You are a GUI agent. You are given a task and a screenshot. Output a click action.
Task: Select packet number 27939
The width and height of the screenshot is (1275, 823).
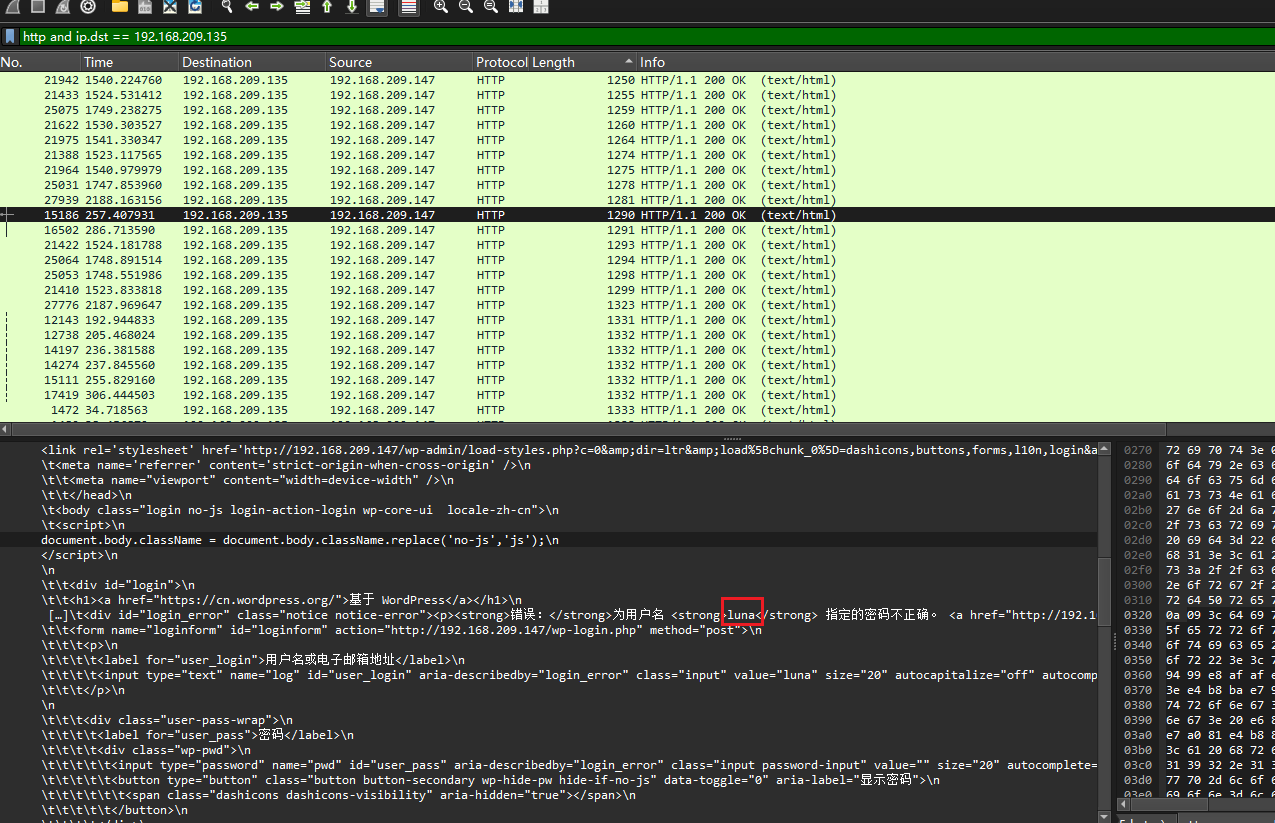637,200
